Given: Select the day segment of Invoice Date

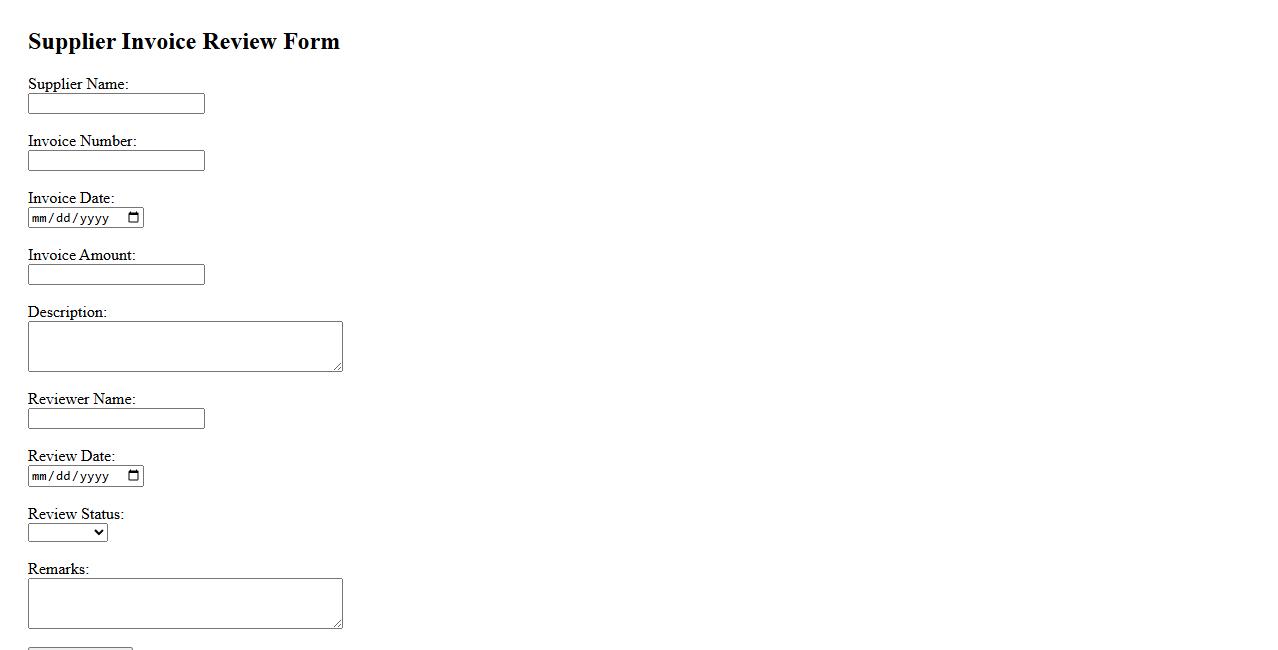Looking at the screenshot, I should click(63, 218).
